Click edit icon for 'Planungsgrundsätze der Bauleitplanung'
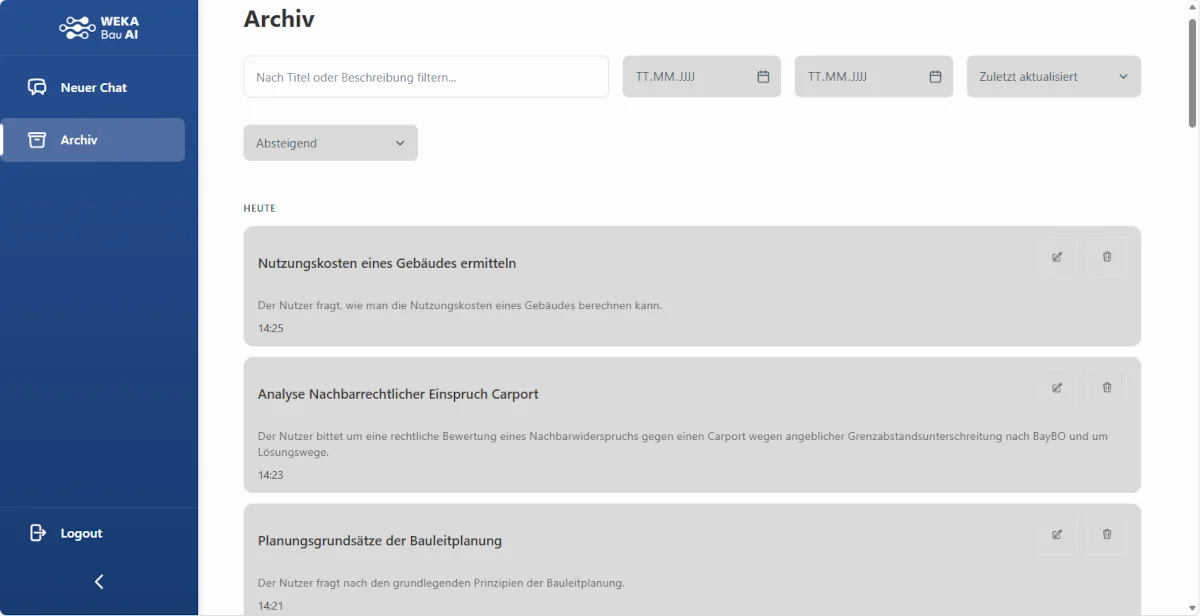The width and height of the screenshot is (1200, 616). click(x=1057, y=534)
